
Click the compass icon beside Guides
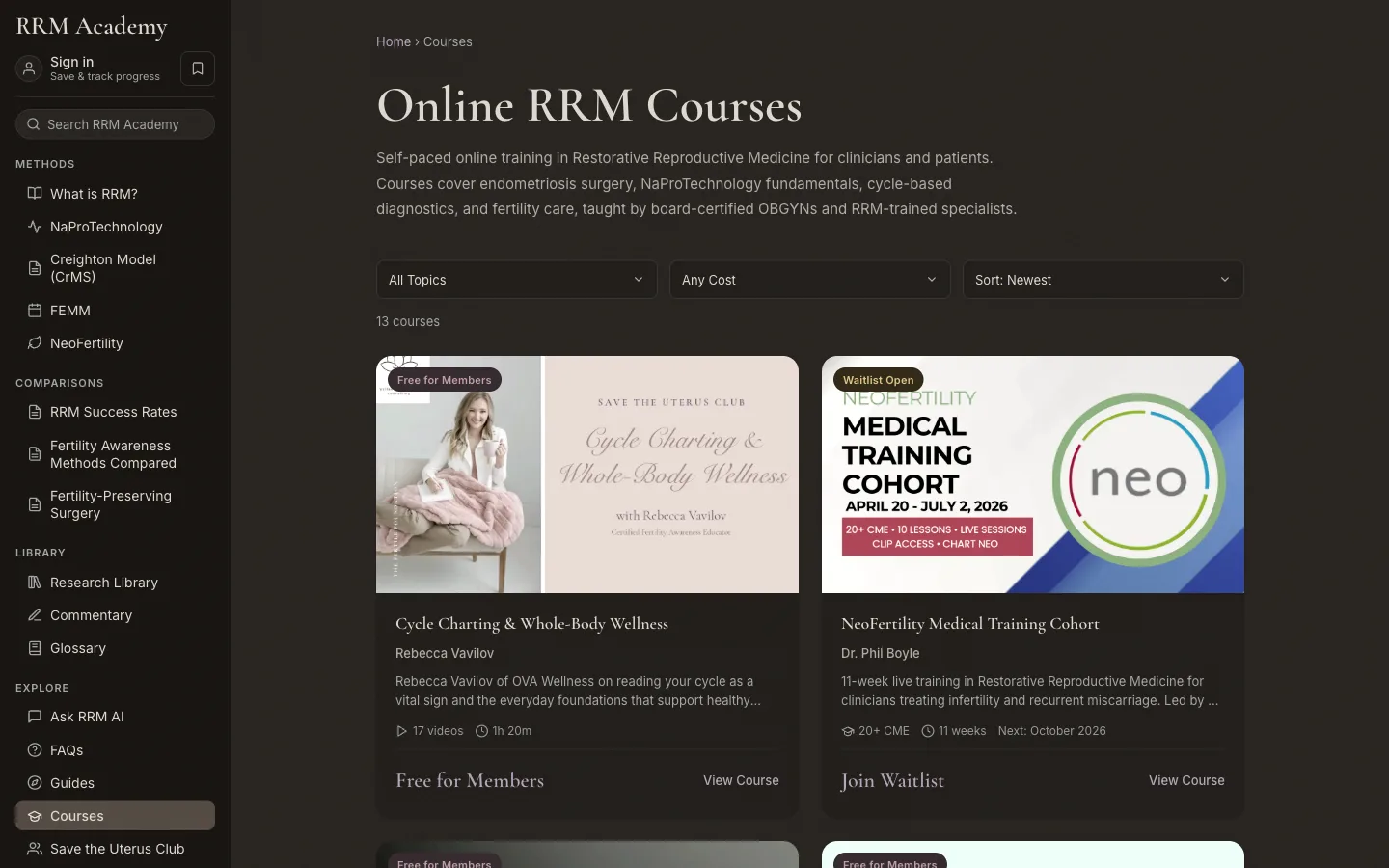[35, 783]
